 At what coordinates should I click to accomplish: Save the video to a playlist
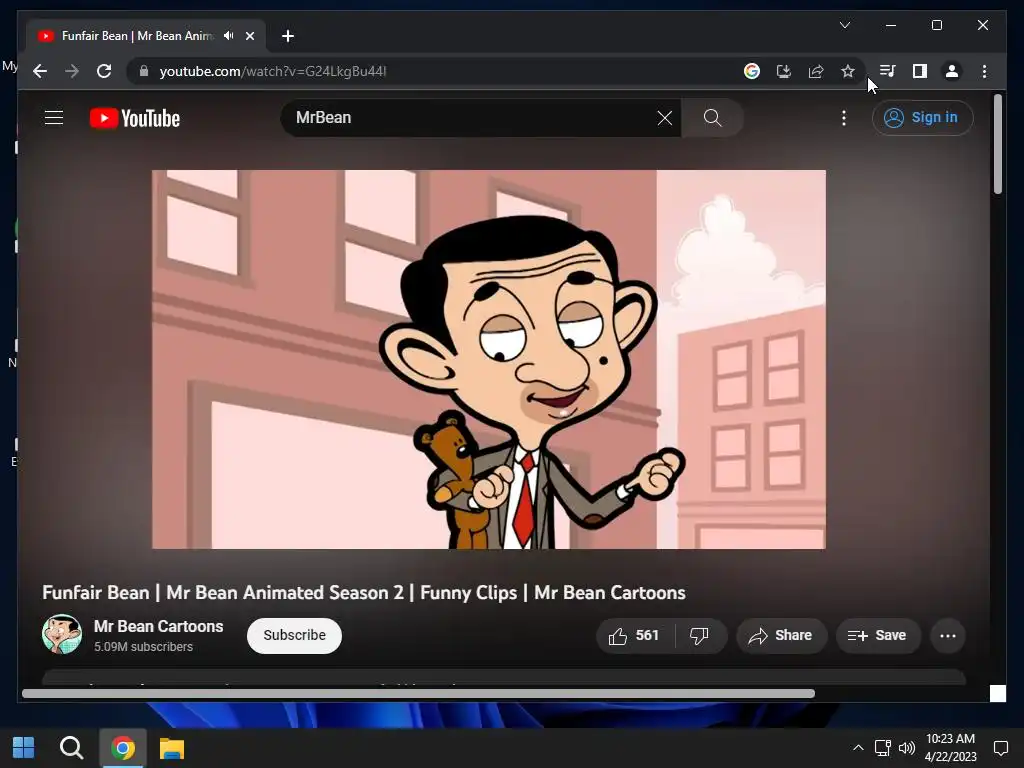click(x=878, y=635)
